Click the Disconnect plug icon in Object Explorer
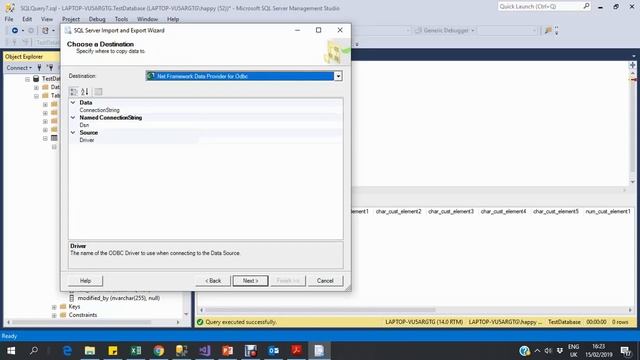This screenshot has height=360, width=640. coord(50,68)
